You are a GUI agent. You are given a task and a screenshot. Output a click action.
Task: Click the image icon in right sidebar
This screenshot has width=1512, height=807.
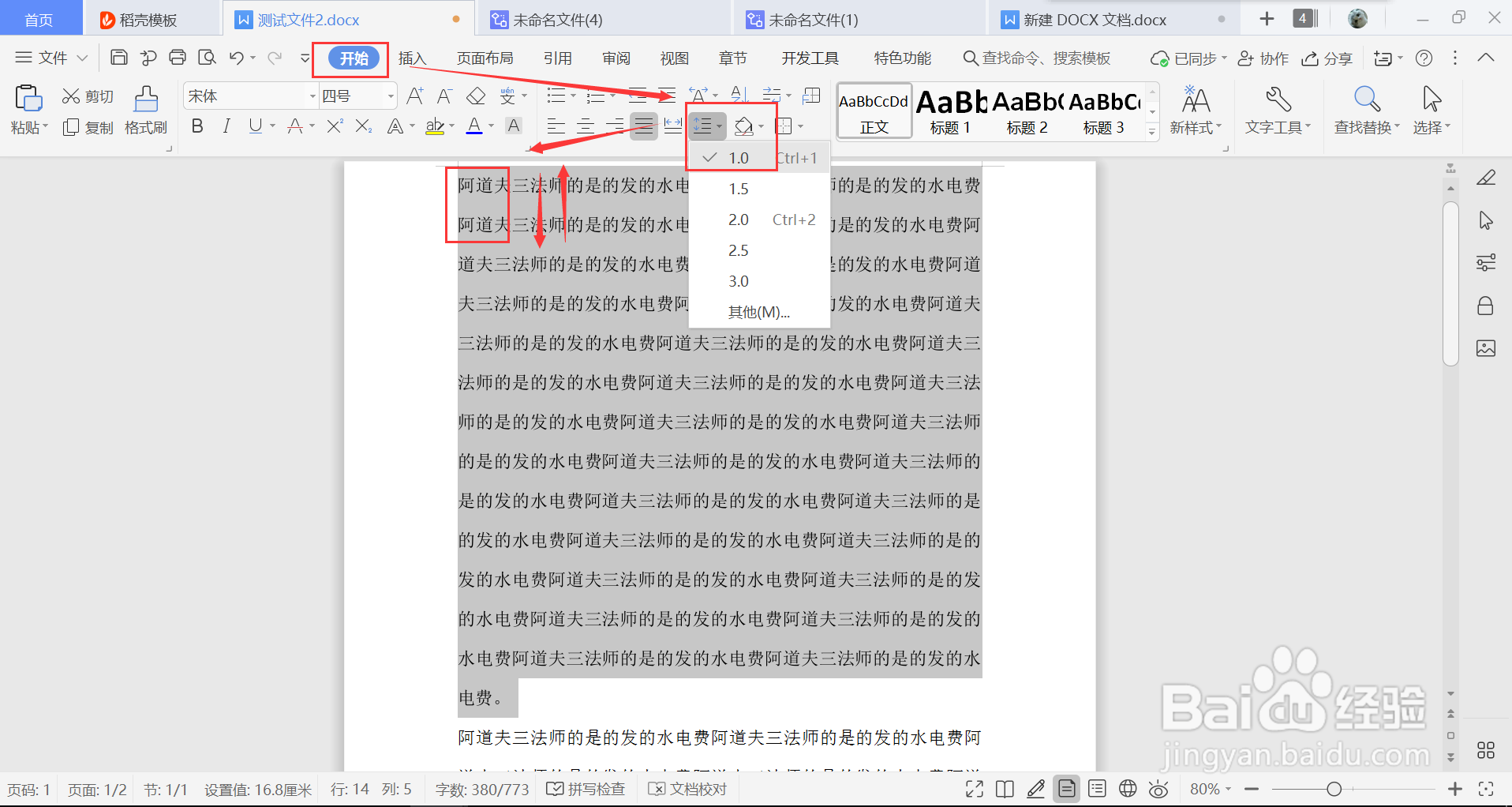1486,348
